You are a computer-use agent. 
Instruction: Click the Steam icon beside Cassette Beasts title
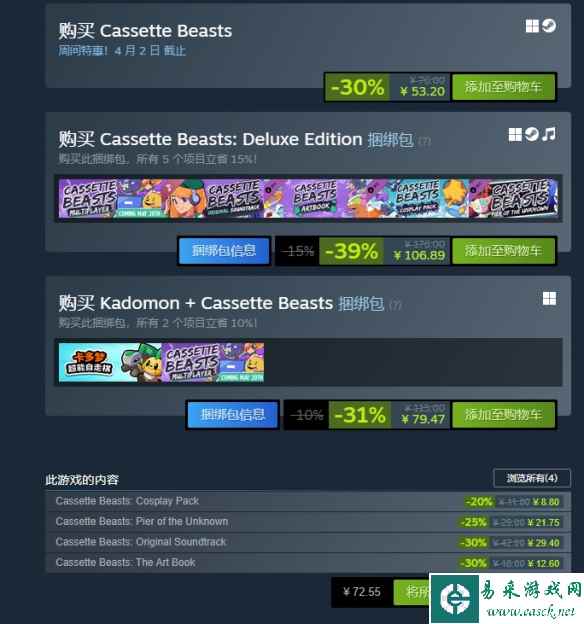click(x=549, y=26)
